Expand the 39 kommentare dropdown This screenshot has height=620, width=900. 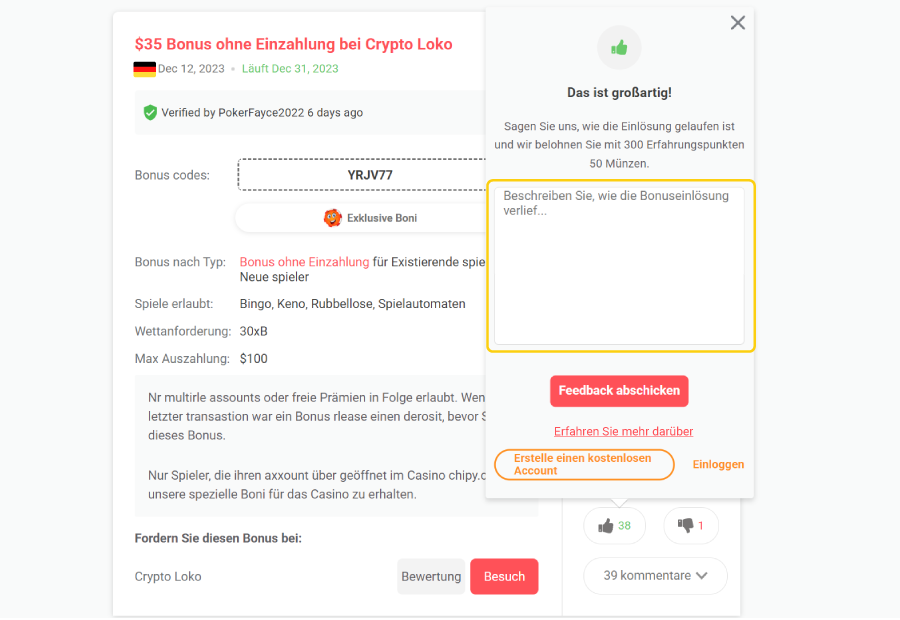[655, 576]
